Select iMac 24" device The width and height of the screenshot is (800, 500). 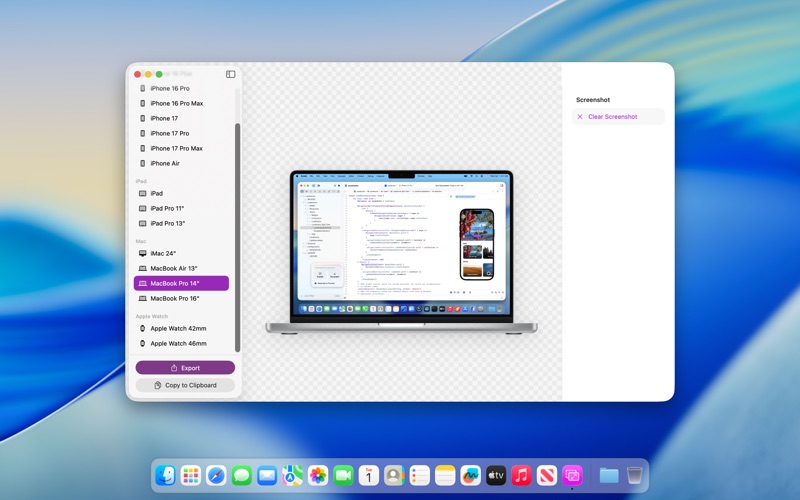tap(181, 254)
